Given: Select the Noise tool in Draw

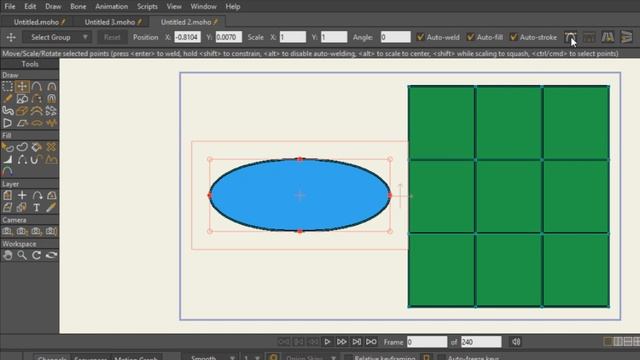Looking at the screenshot, I should 51,123.
